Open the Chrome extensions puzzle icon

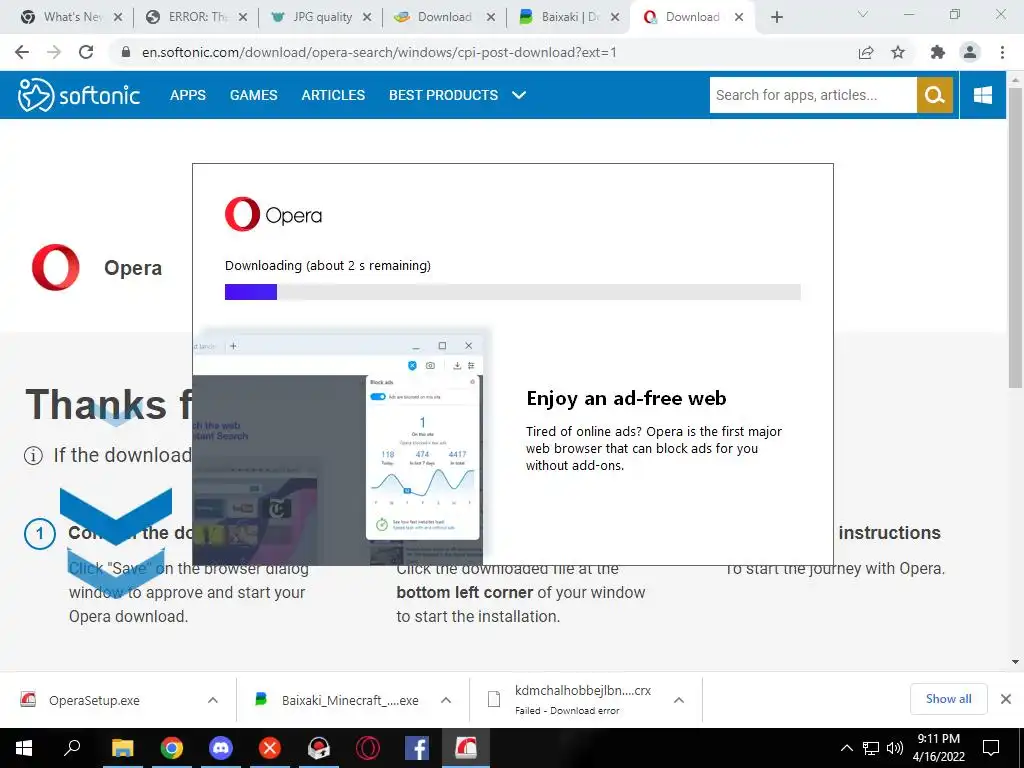click(938, 52)
